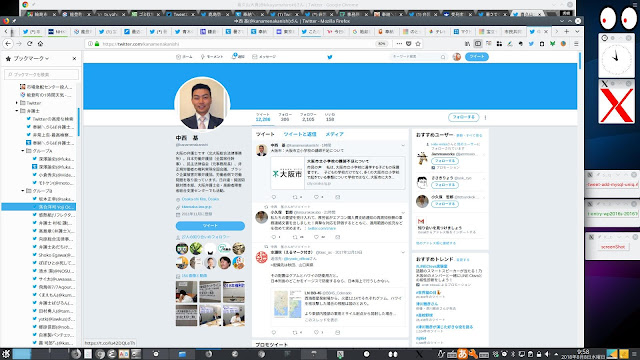Collapse the 弁護士 bookmark folder

coord(17,111)
